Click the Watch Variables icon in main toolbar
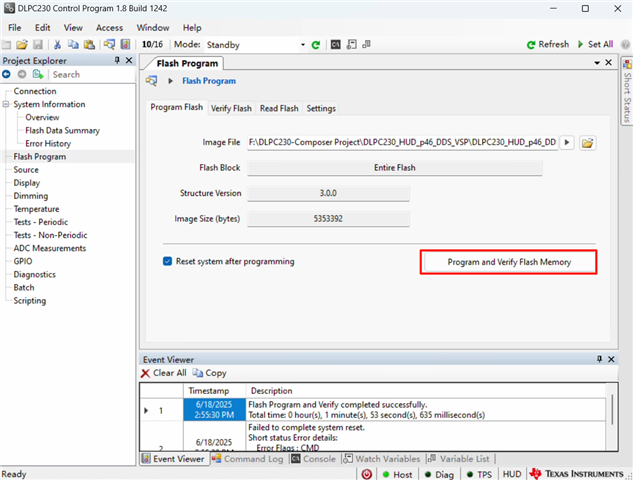The width and height of the screenshot is (633, 480). (x=351, y=44)
